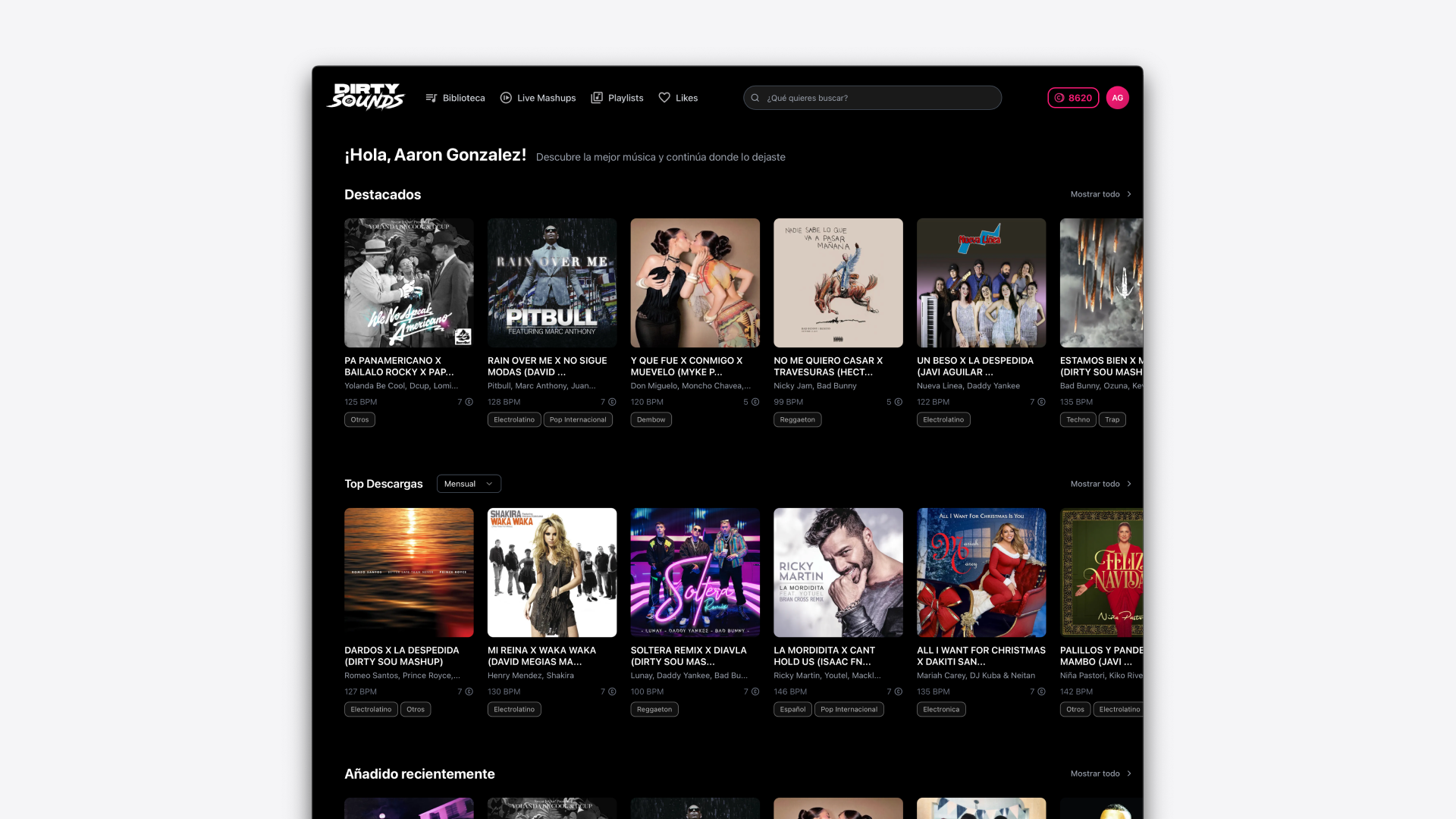Click the Likes heart icon
The width and height of the screenshot is (1456, 819).
tap(664, 98)
